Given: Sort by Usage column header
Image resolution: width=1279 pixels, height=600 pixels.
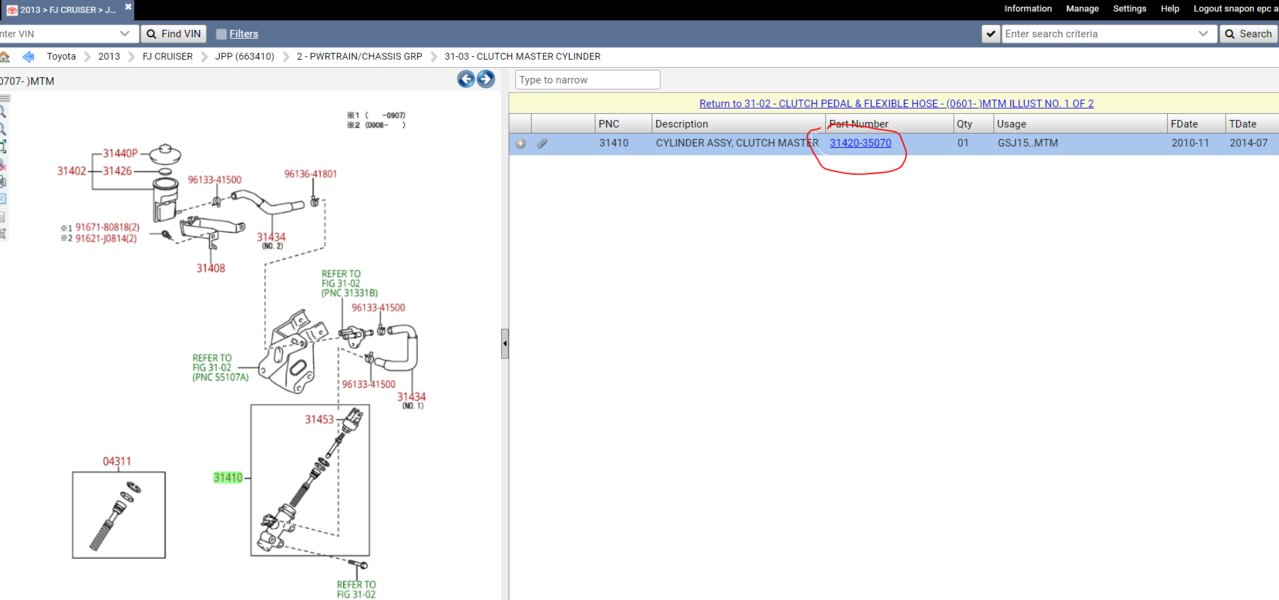Looking at the screenshot, I should (1080, 124).
